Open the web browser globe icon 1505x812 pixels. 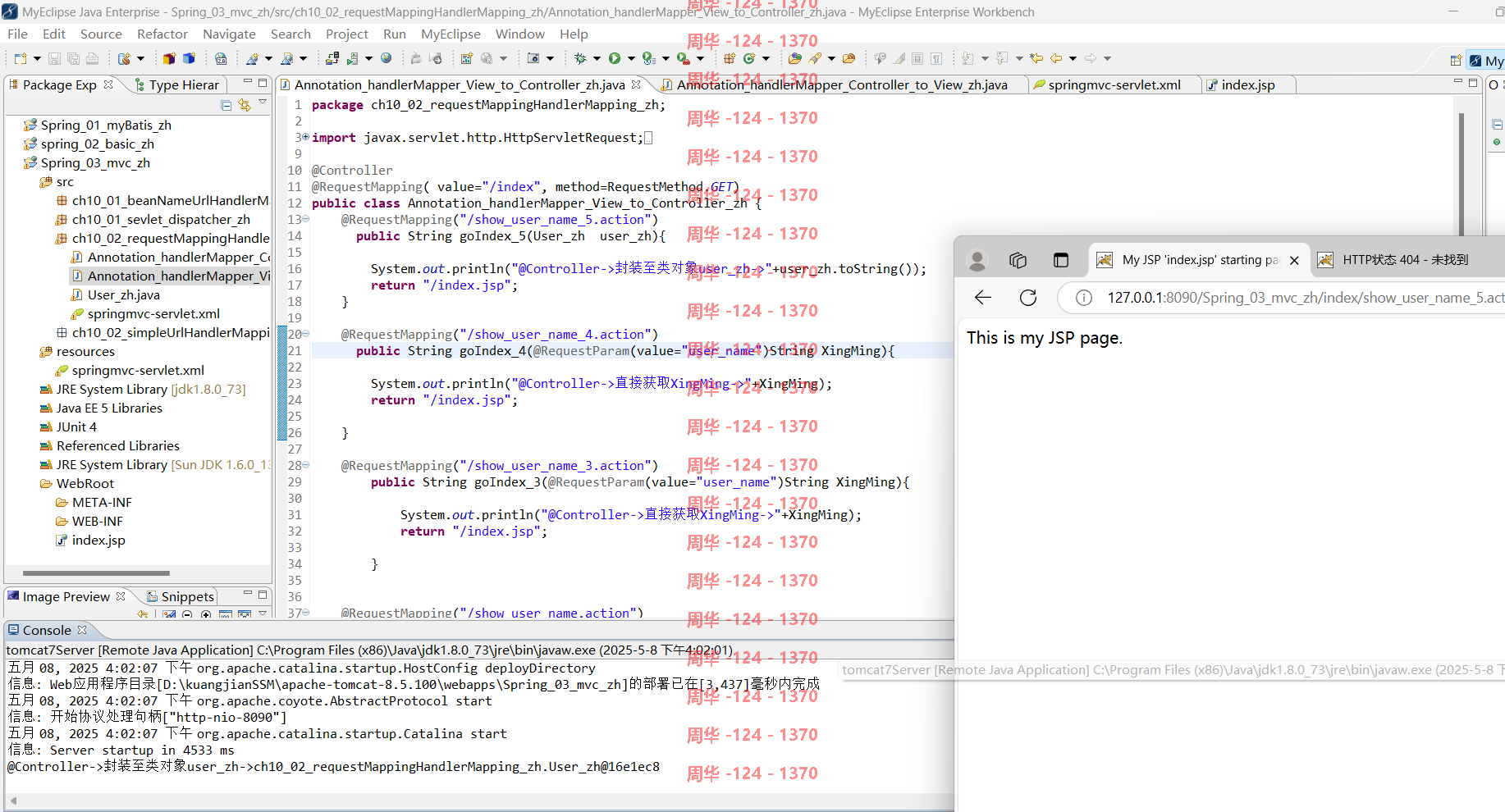[x=386, y=58]
